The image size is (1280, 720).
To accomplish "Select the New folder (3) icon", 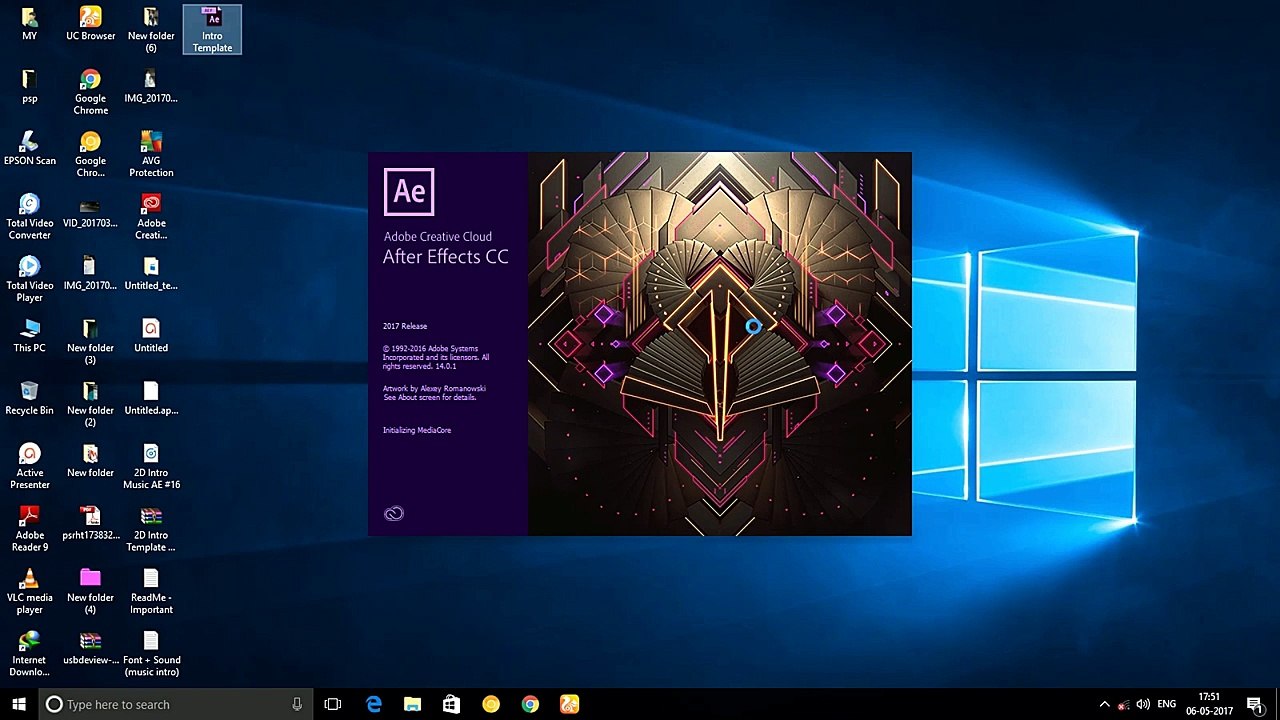I will coord(90,341).
